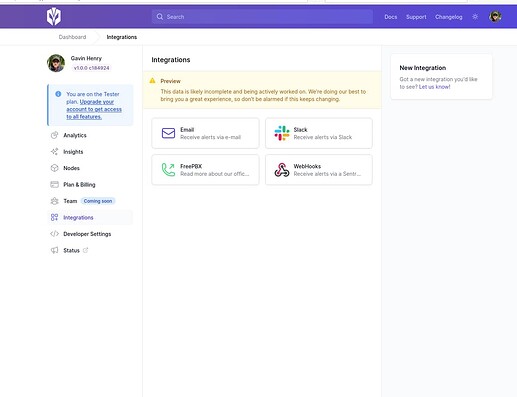Click the search magnifier icon
This screenshot has width=517, height=397.
coord(160,17)
